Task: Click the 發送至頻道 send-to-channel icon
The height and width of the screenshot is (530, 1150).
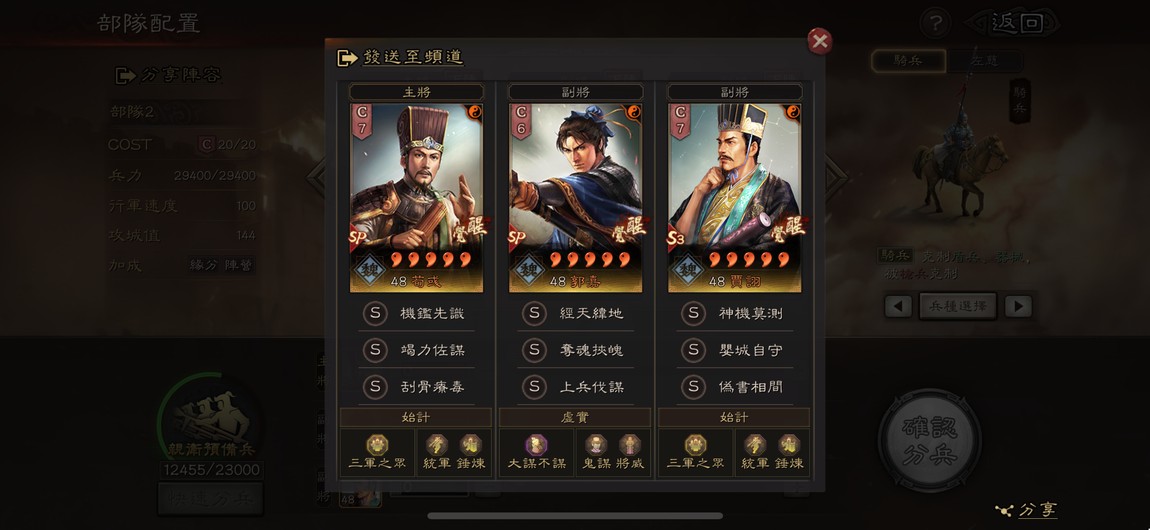Action: pos(347,58)
